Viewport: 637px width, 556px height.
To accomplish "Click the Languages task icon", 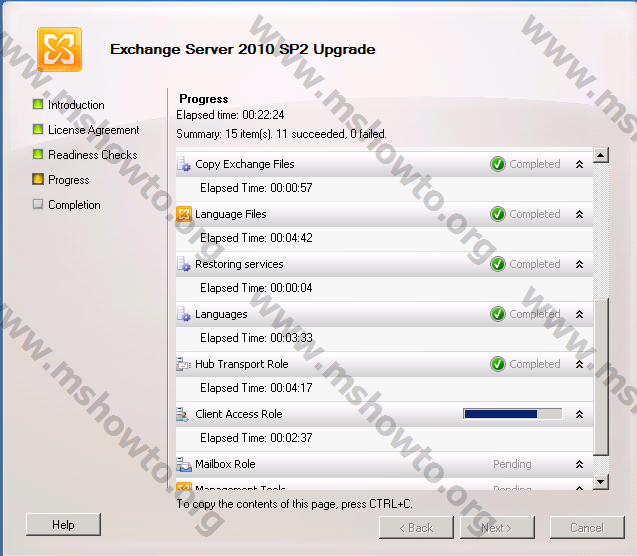I will [x=184, y=314].
